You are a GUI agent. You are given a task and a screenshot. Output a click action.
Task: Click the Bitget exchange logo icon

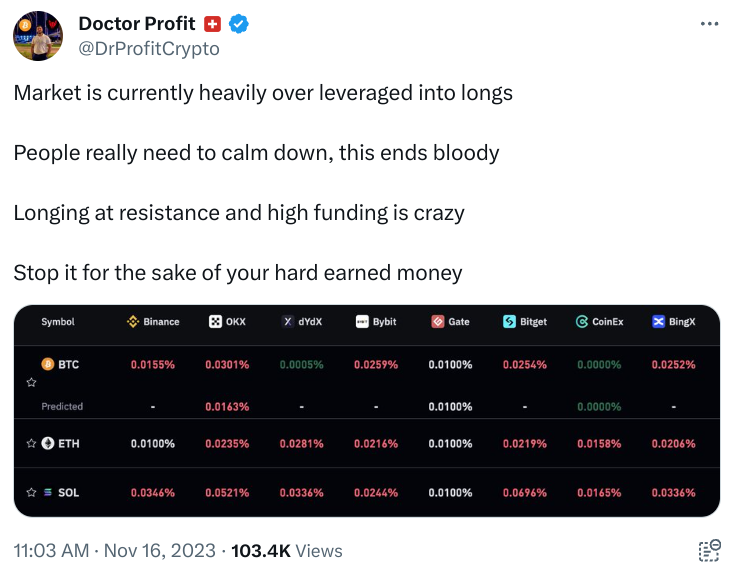510,322
